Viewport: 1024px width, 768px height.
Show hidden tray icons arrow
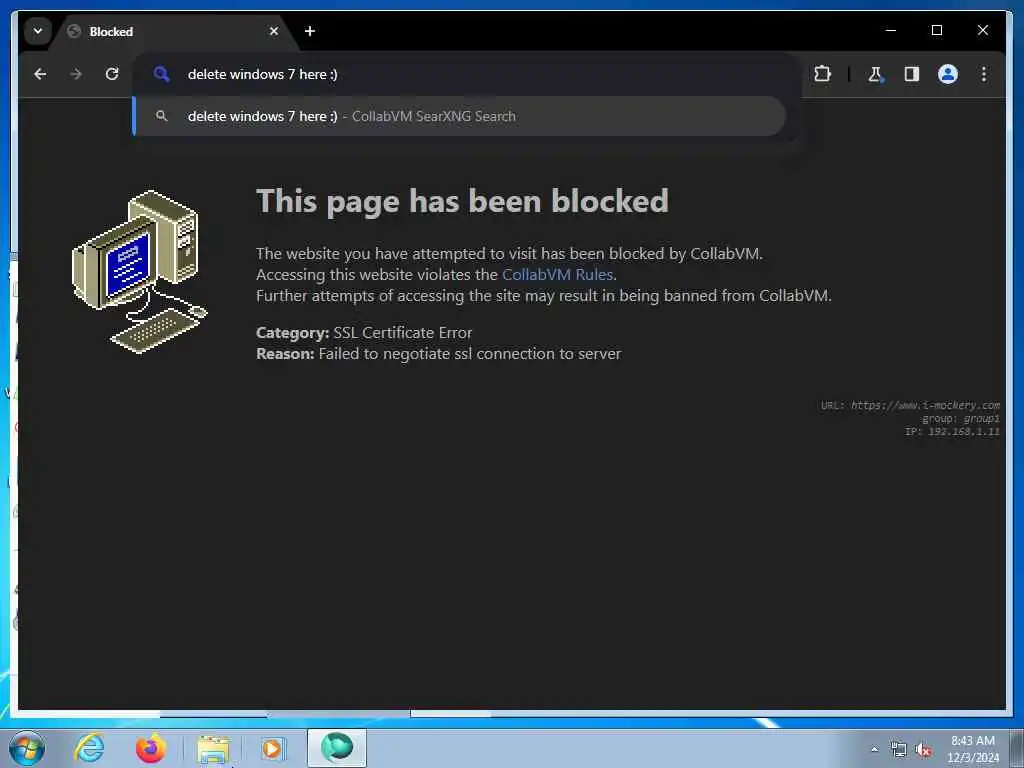[x=874, y=750]
